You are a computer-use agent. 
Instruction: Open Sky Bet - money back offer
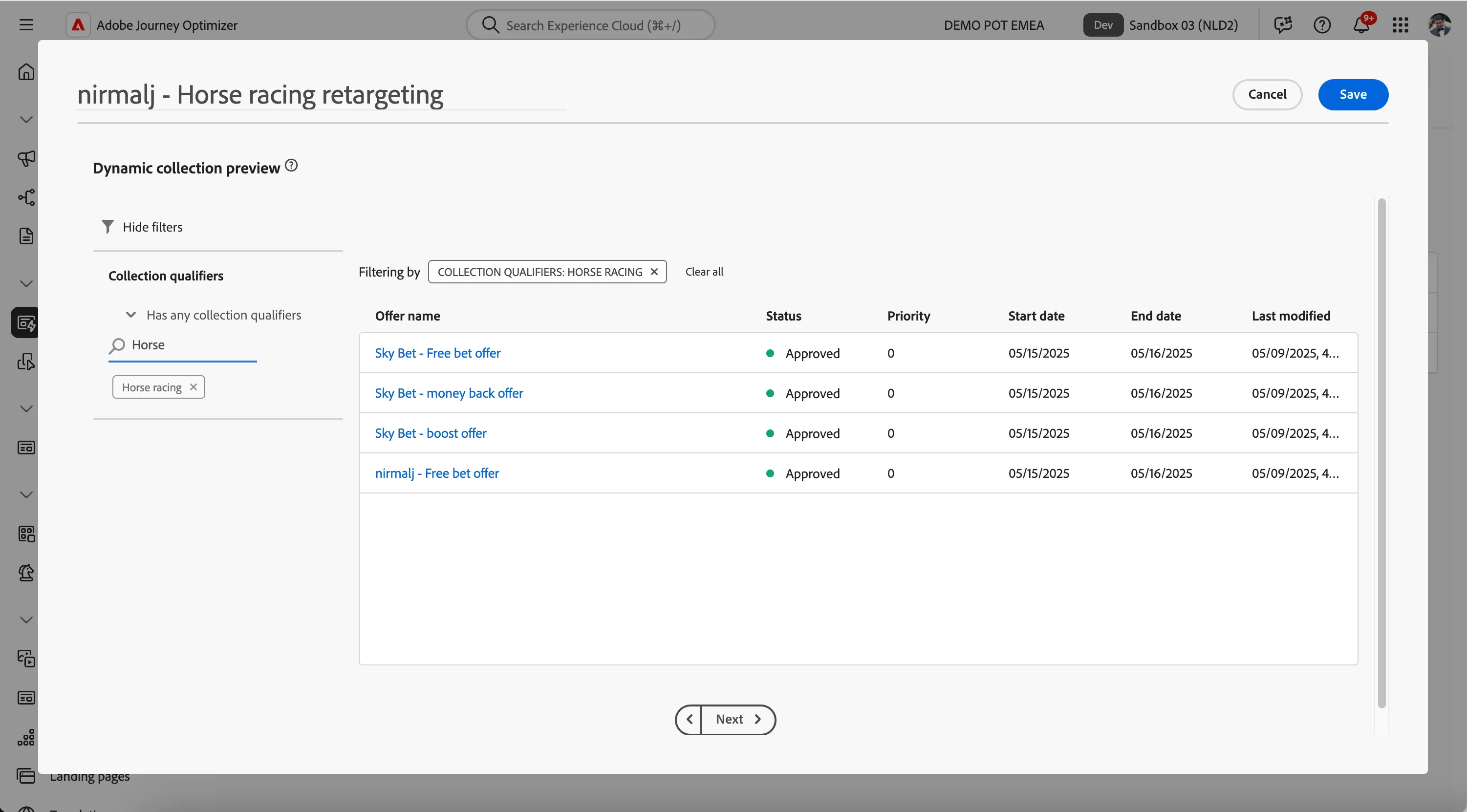tap(449, 393)
